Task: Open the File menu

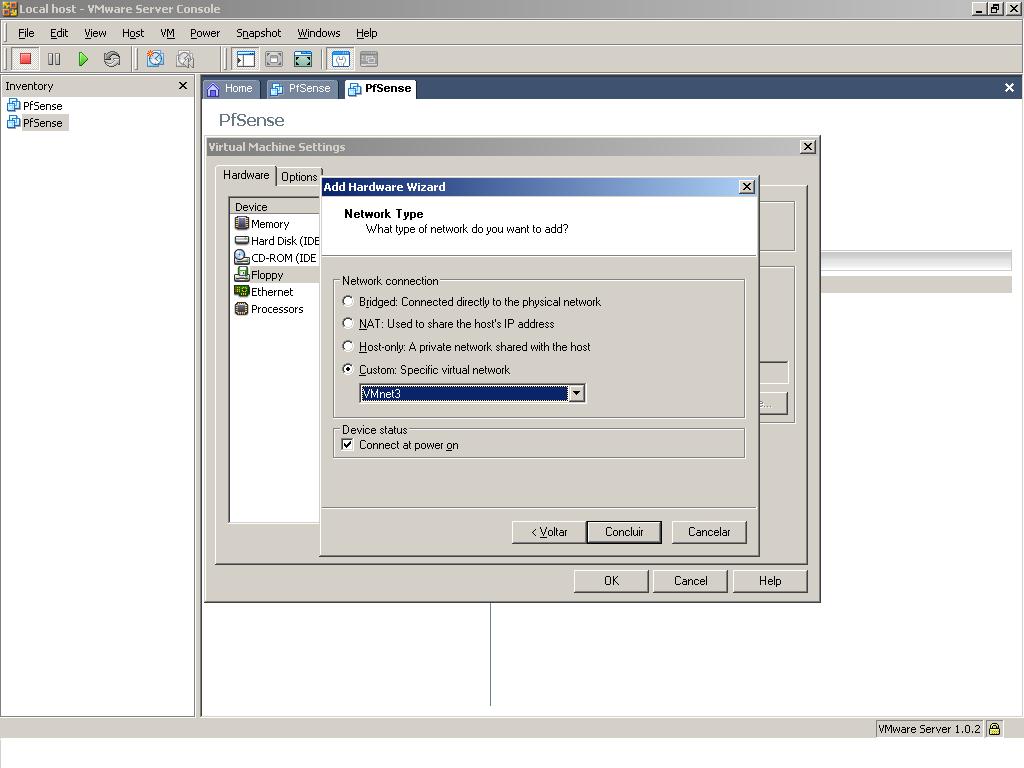Action: pos(26,33)
